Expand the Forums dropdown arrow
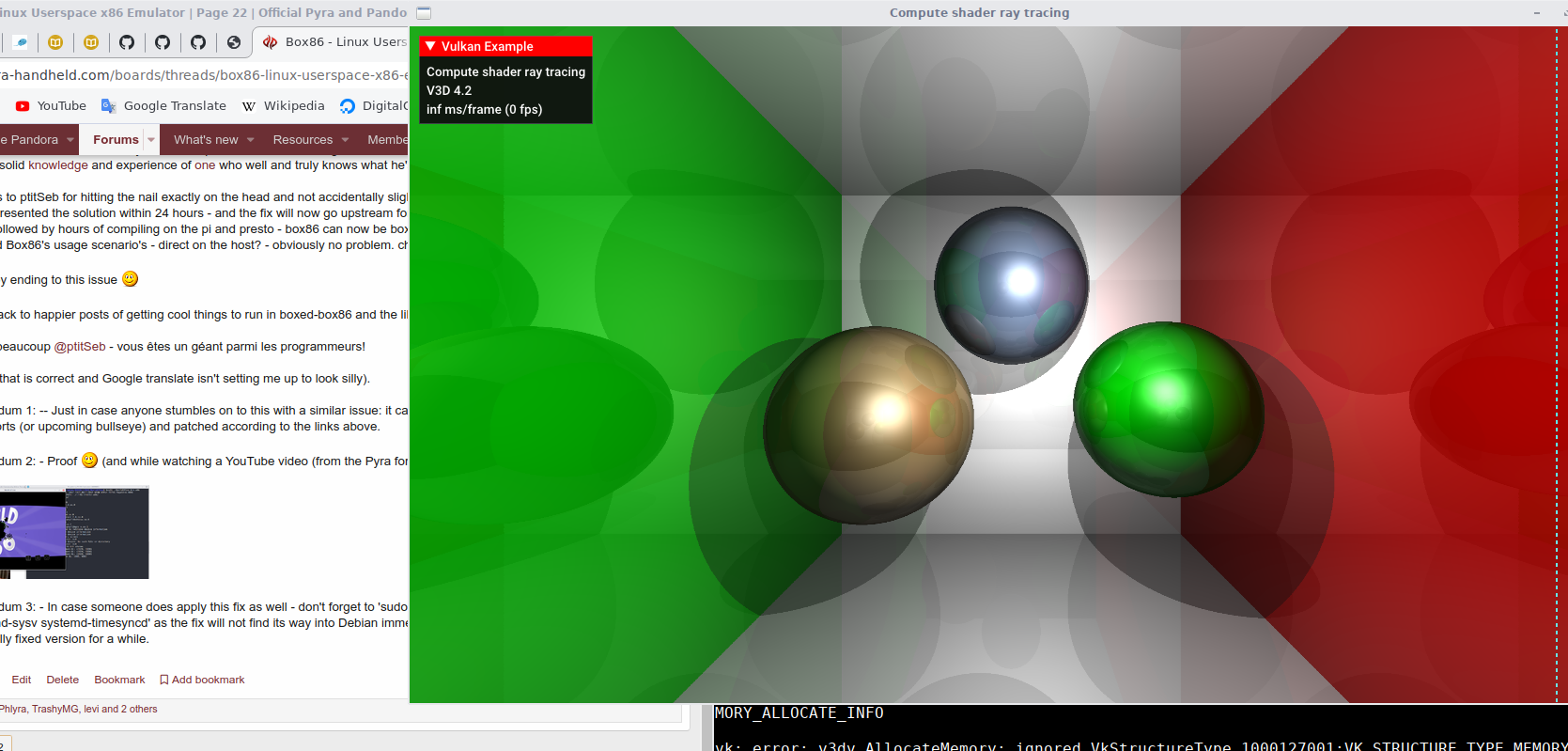Viewport: 1568px width, 751px height. pyautogui.click(x=151, y=140)
